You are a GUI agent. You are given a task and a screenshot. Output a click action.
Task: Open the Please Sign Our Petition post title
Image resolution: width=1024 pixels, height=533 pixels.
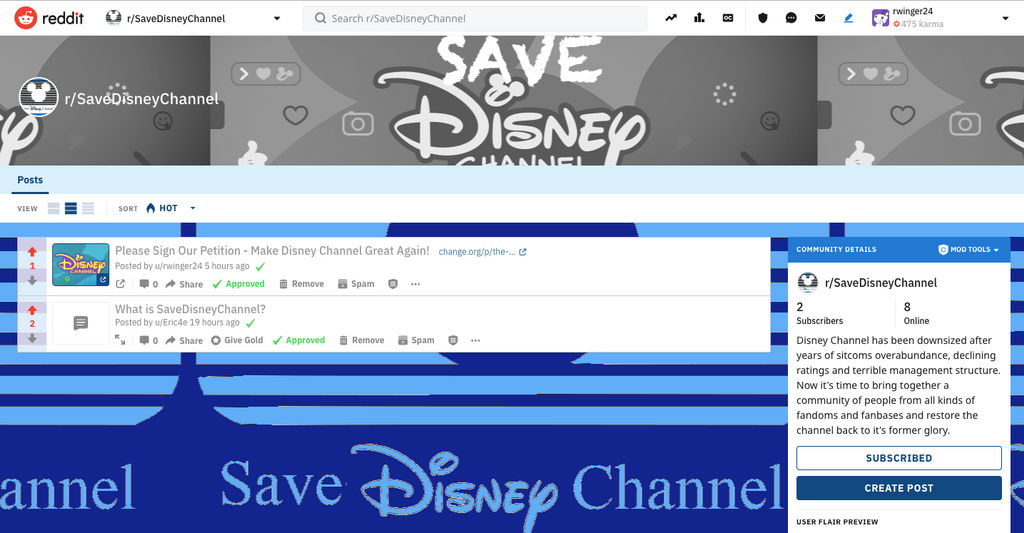pyautogui.click(x=272, y=251)
